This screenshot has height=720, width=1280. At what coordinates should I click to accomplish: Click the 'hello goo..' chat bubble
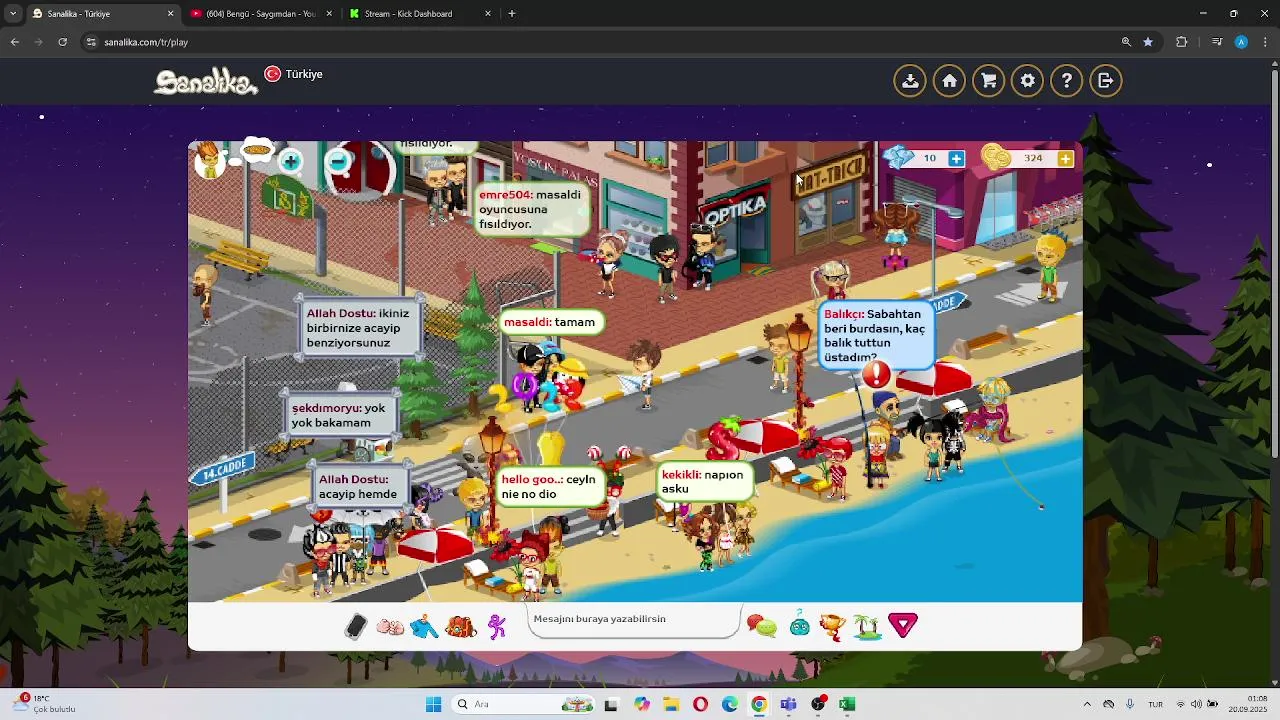(x=549, y=487)
